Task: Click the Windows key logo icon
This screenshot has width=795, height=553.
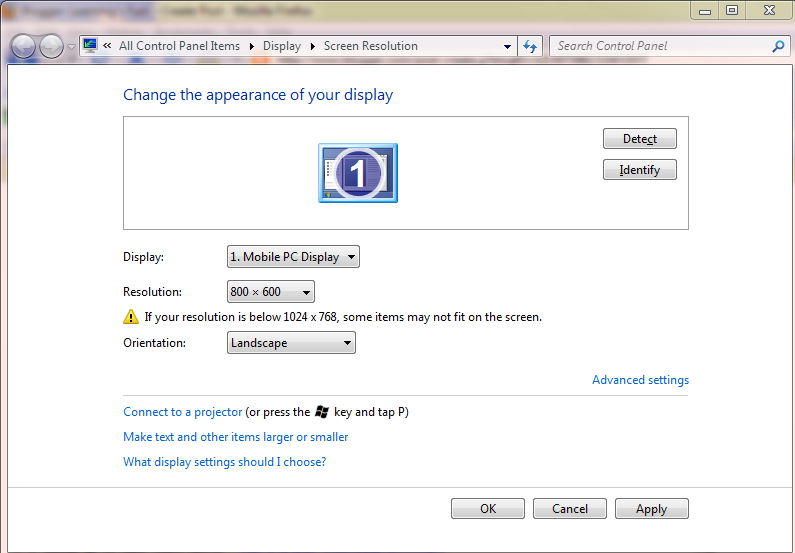Action: coord(322,412)
